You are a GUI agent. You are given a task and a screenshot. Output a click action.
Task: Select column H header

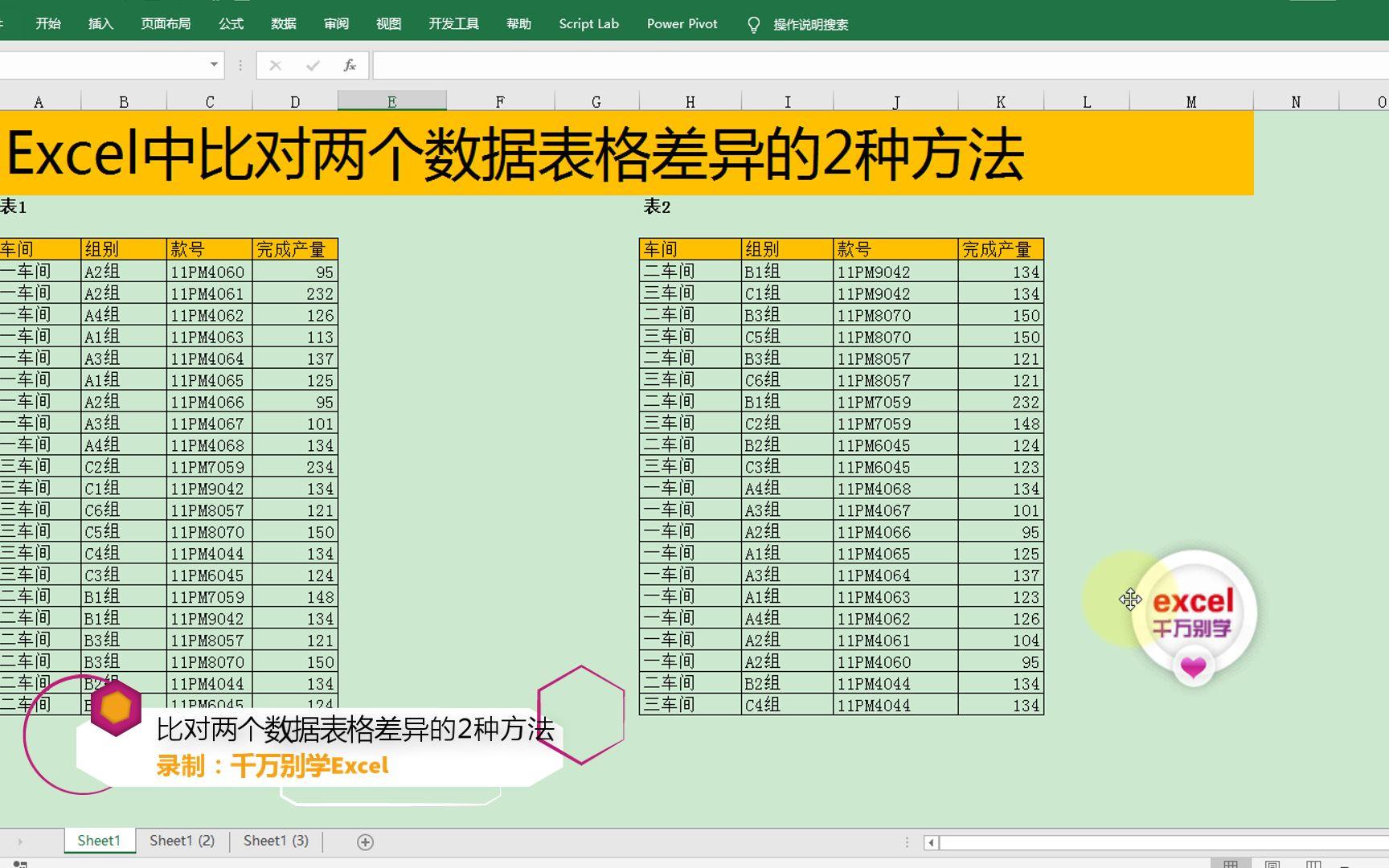pos(690,101)
